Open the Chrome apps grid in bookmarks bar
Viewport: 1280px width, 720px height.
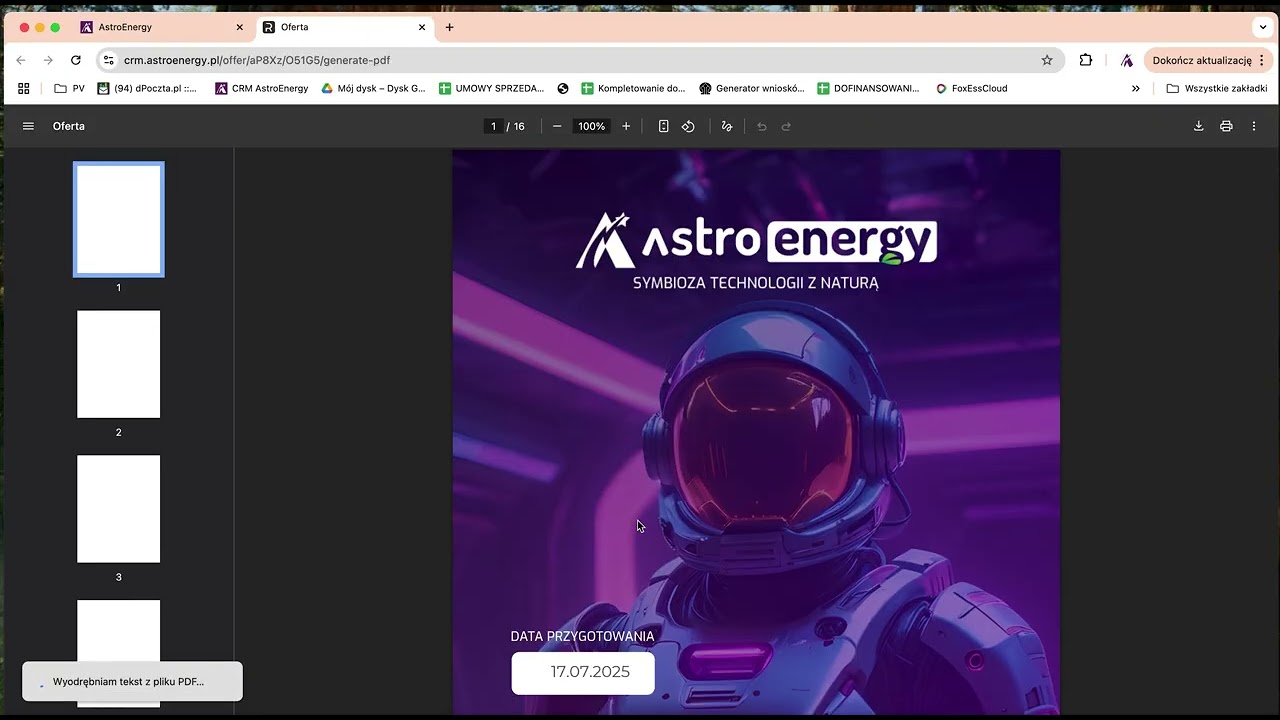pyautogui.click(x=24, y=88)
